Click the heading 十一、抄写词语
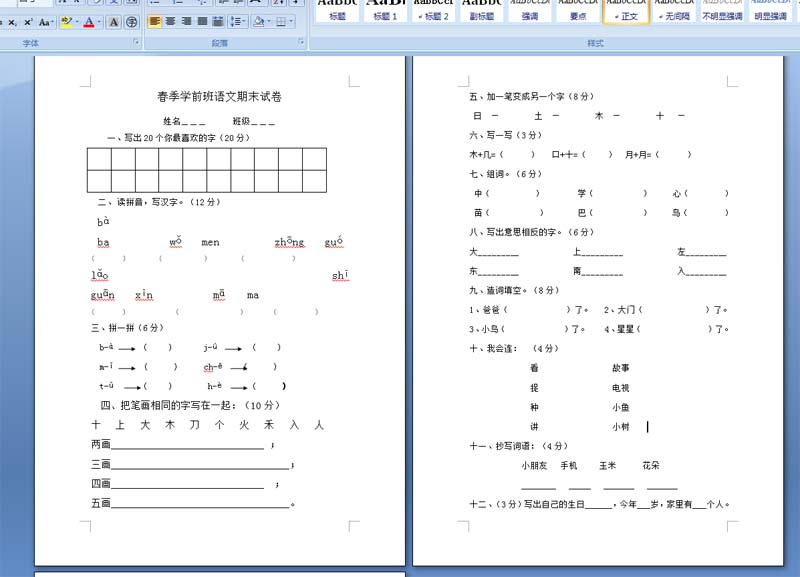 click(x=519, y=446)
